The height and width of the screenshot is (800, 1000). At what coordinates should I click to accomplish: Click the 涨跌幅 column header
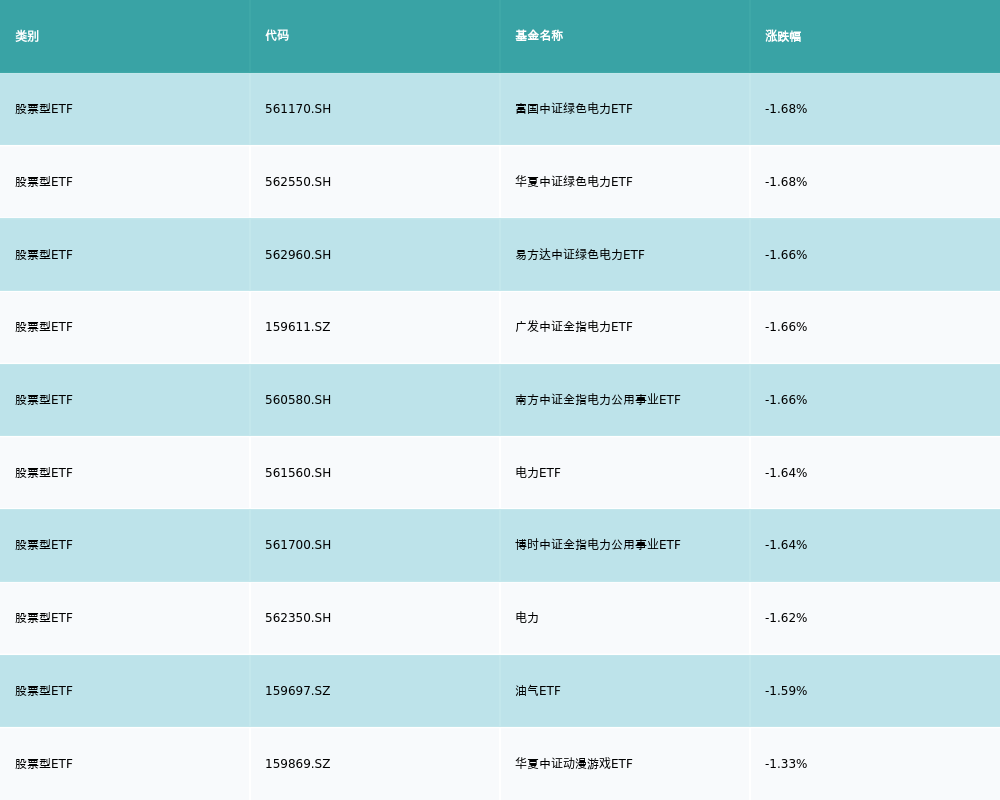click(x=783, y=36)
